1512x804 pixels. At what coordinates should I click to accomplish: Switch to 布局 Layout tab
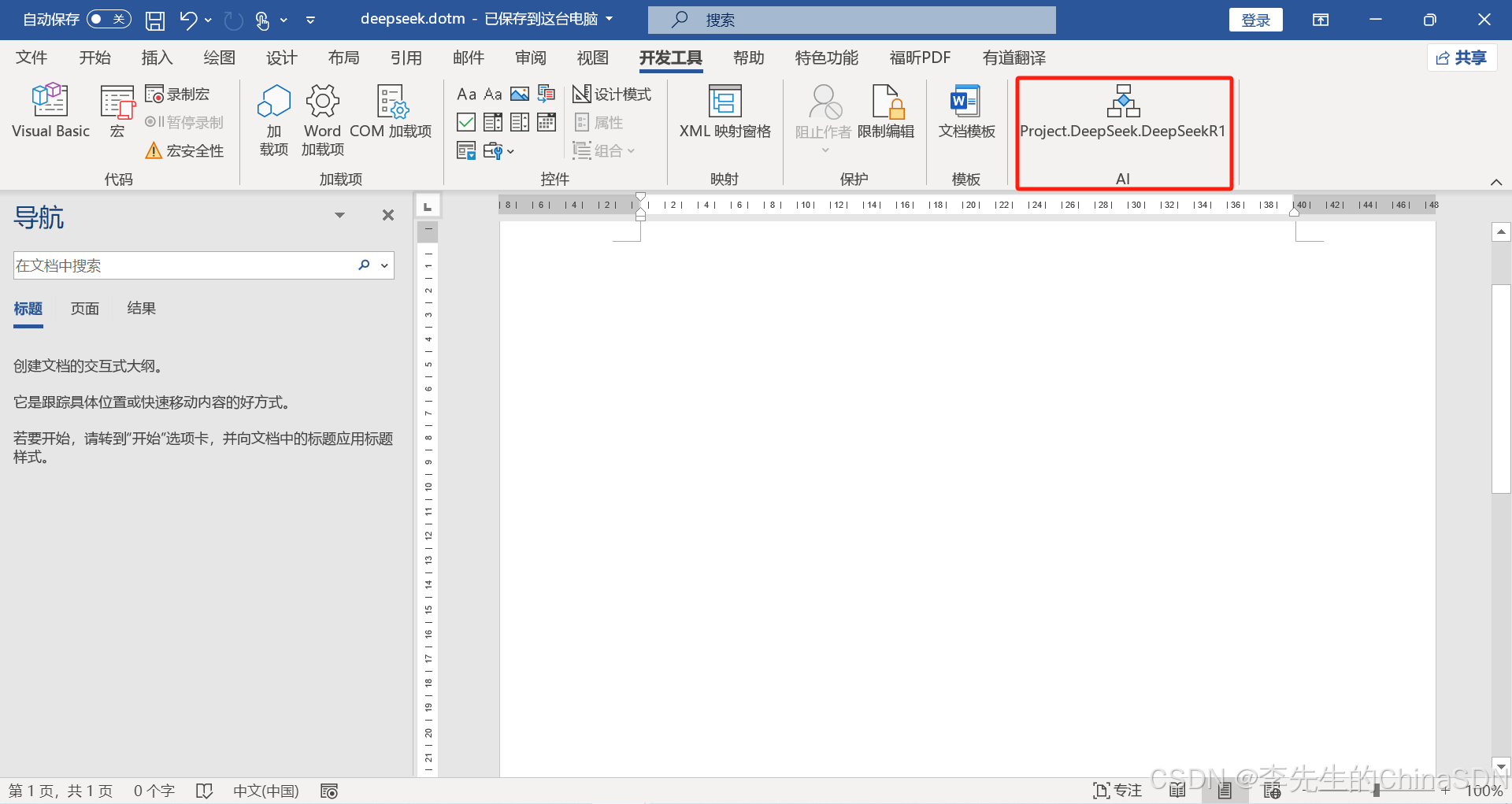[343, 57]
